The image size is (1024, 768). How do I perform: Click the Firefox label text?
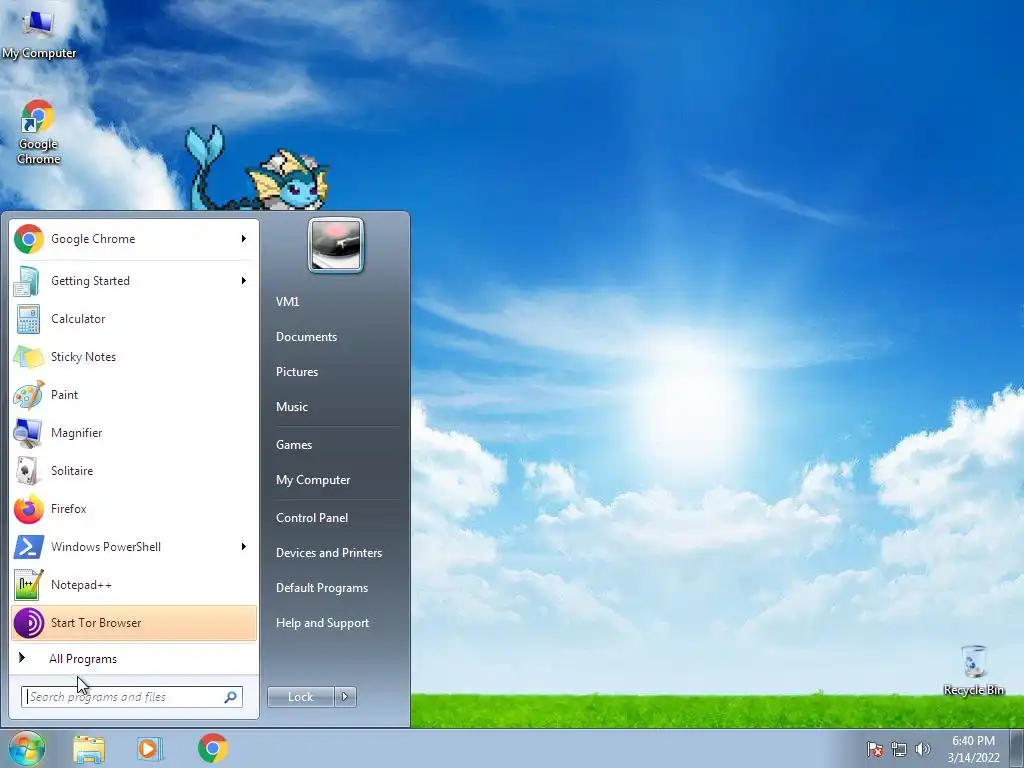coord(69,509)
